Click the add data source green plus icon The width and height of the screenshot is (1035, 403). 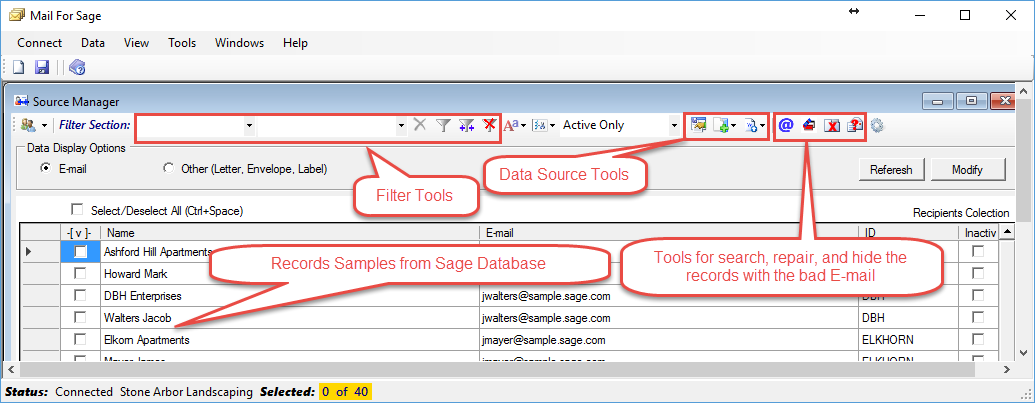point(721,125)
